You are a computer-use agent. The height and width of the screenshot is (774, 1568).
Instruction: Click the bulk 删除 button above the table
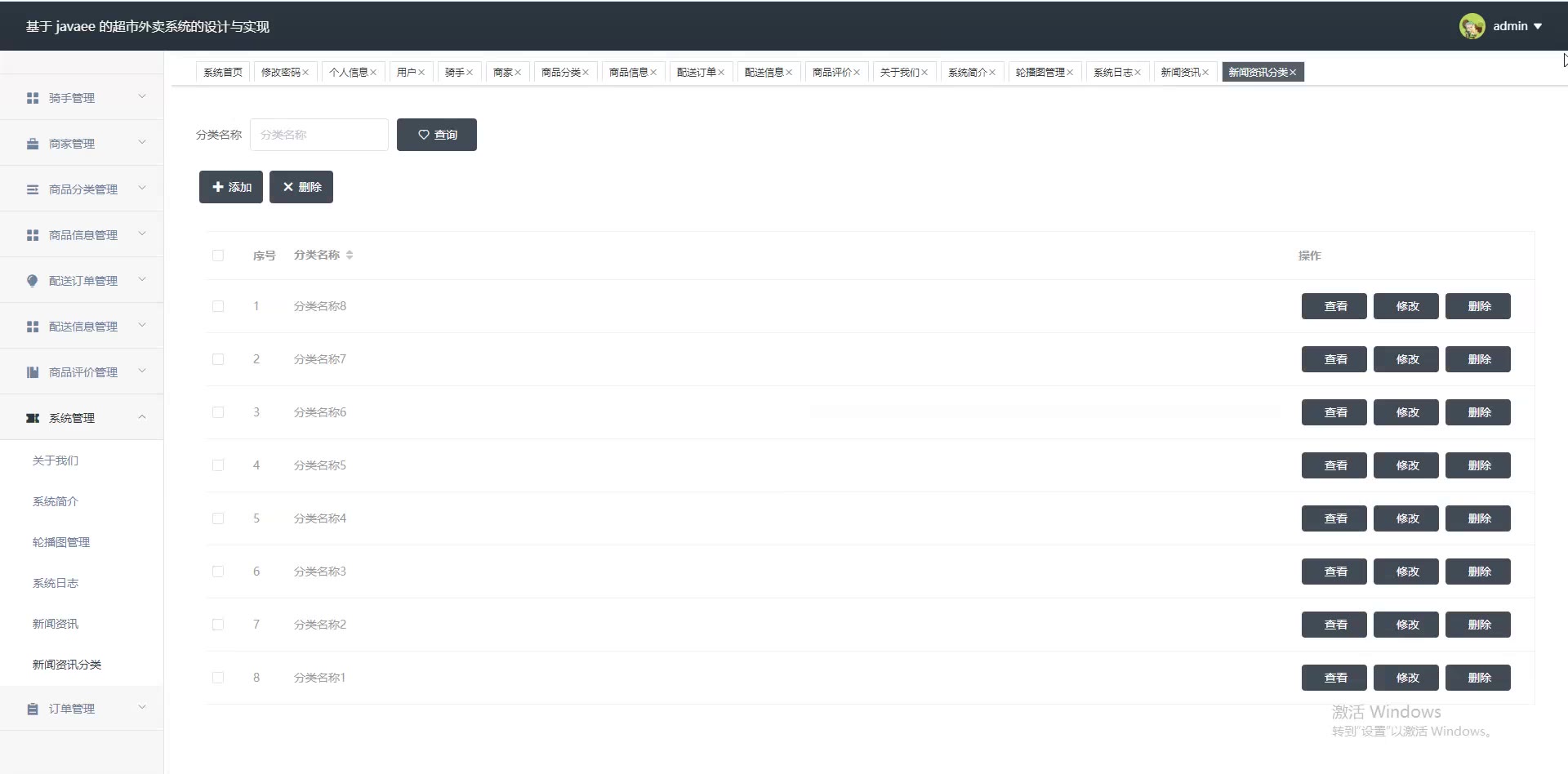click(301, 187)
